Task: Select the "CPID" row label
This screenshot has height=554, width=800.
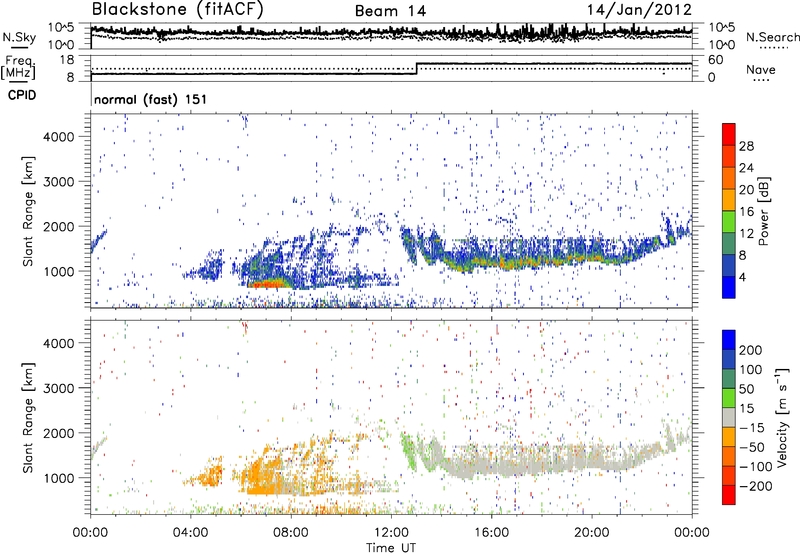Action: click(22, 95)
